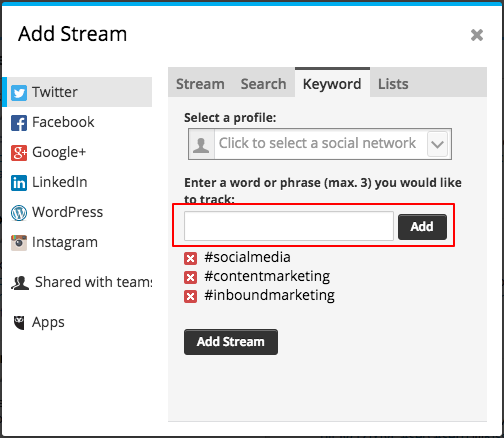The image size is (504, 438).
Task: Pick the Google+ icon in sidebar
Action: 19,153
